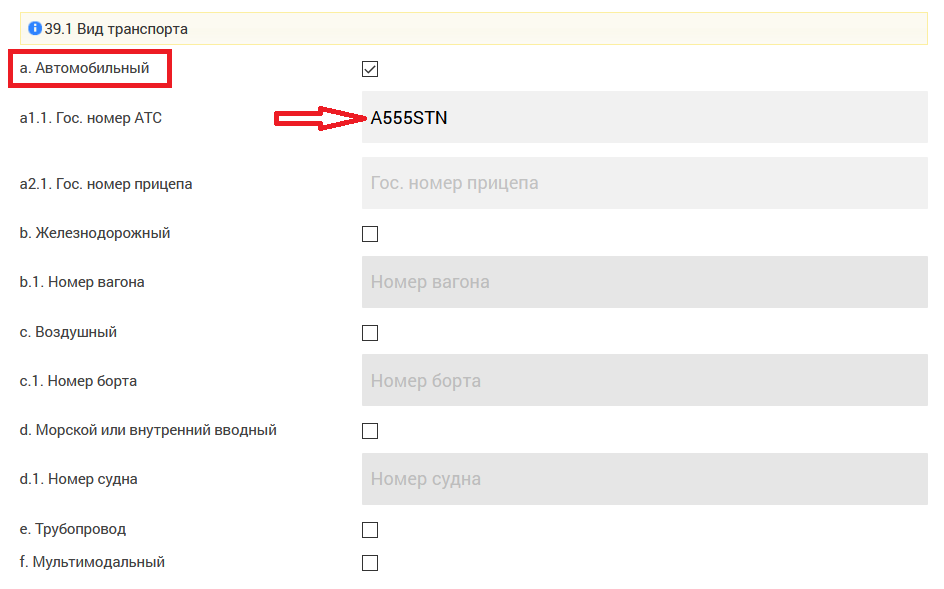Click the d. Морской или внутренний вводный label
The image size is (944, 589).
tap(148, 430)
